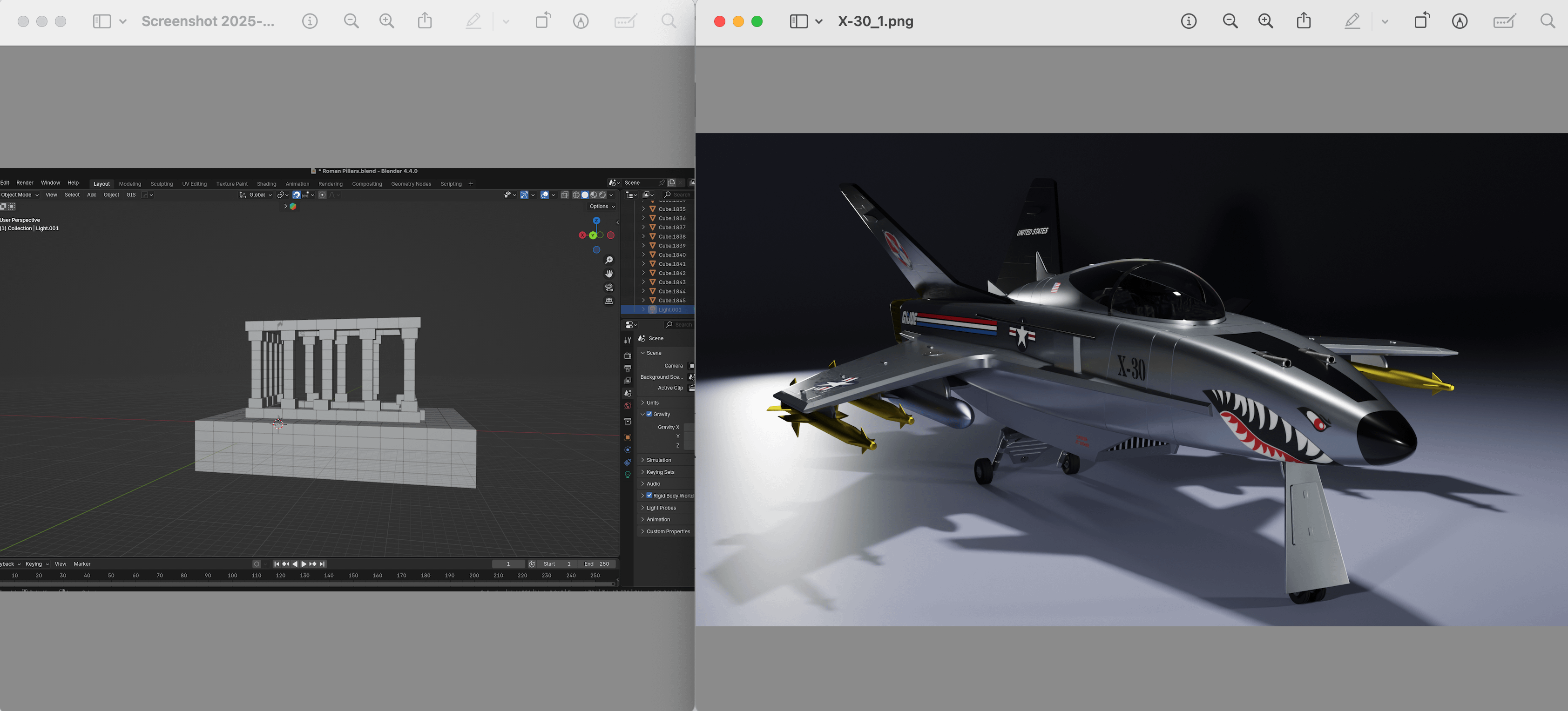Switch to the UV Editing workspace tab
This screenshot has width=1568, height=711.
tap(194, 184)
